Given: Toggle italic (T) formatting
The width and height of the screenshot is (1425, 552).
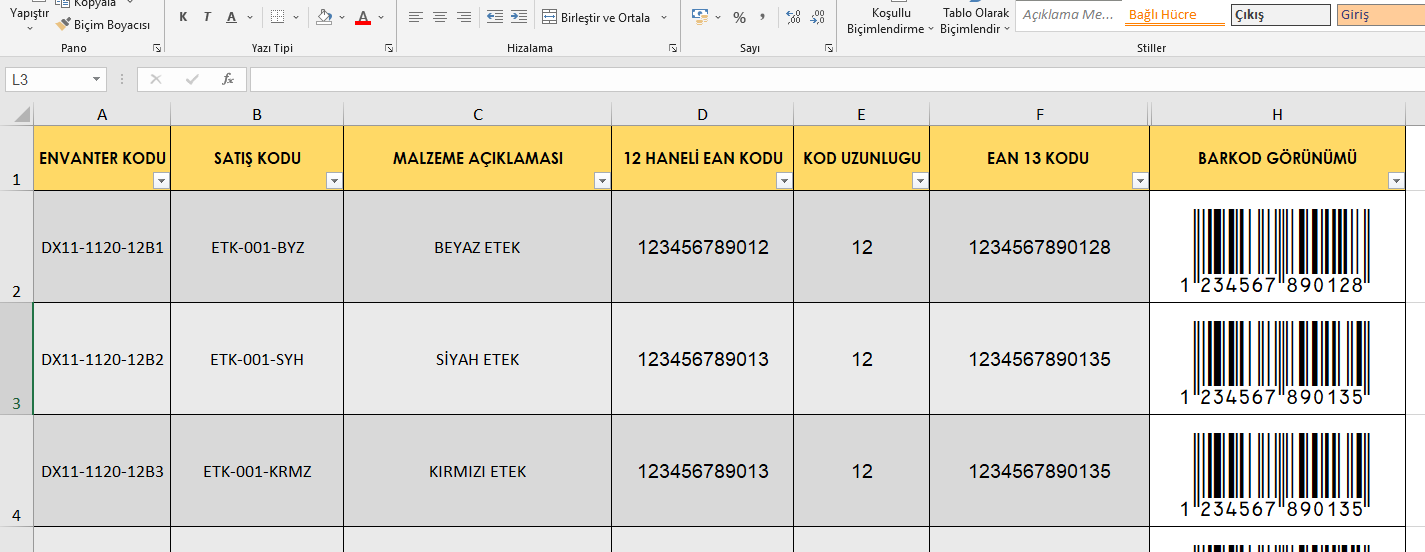Looking at the screenshot, I should pos(207,17).
